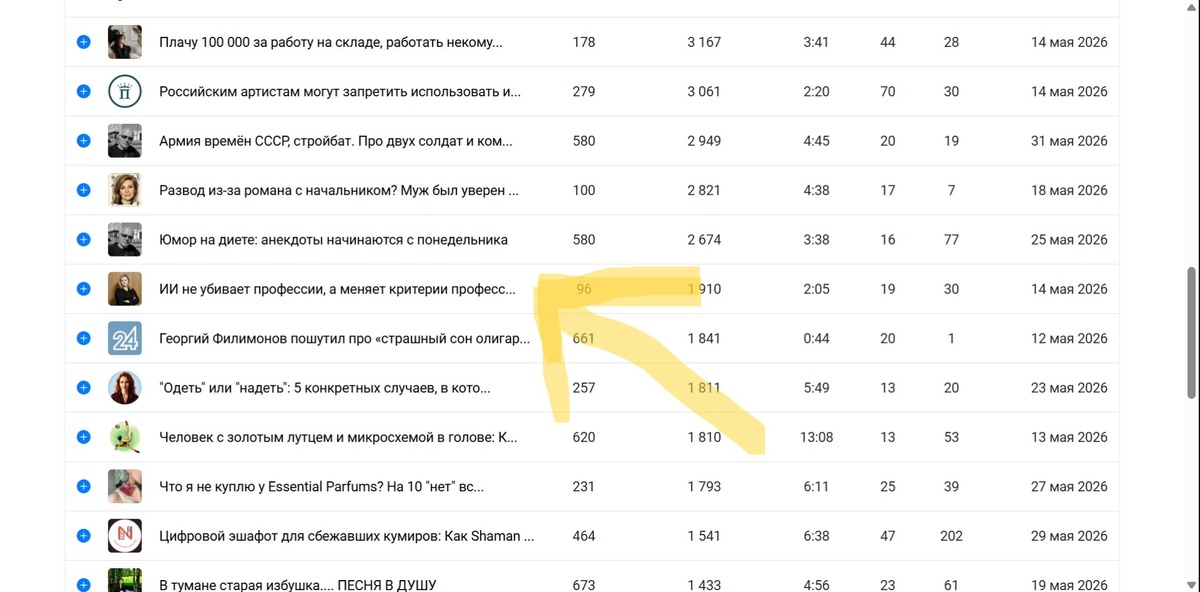Click avatar next to 'В тумане старая избушка'
Screen dimensions: 1200x592
(x=124, y=581)
